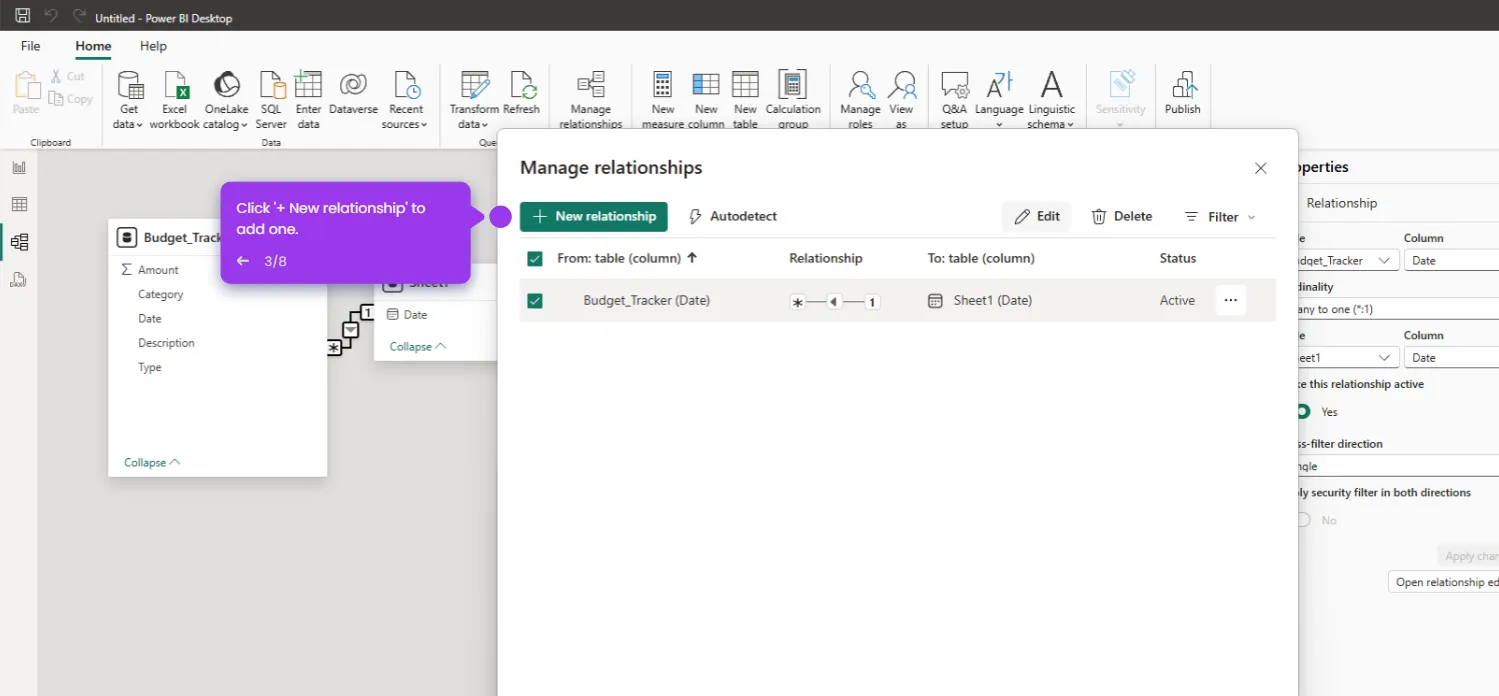Uncheck the Budget_Tracker (Date) relationship row
This screenshot has width=1499, height=696.
pos(535,300)
